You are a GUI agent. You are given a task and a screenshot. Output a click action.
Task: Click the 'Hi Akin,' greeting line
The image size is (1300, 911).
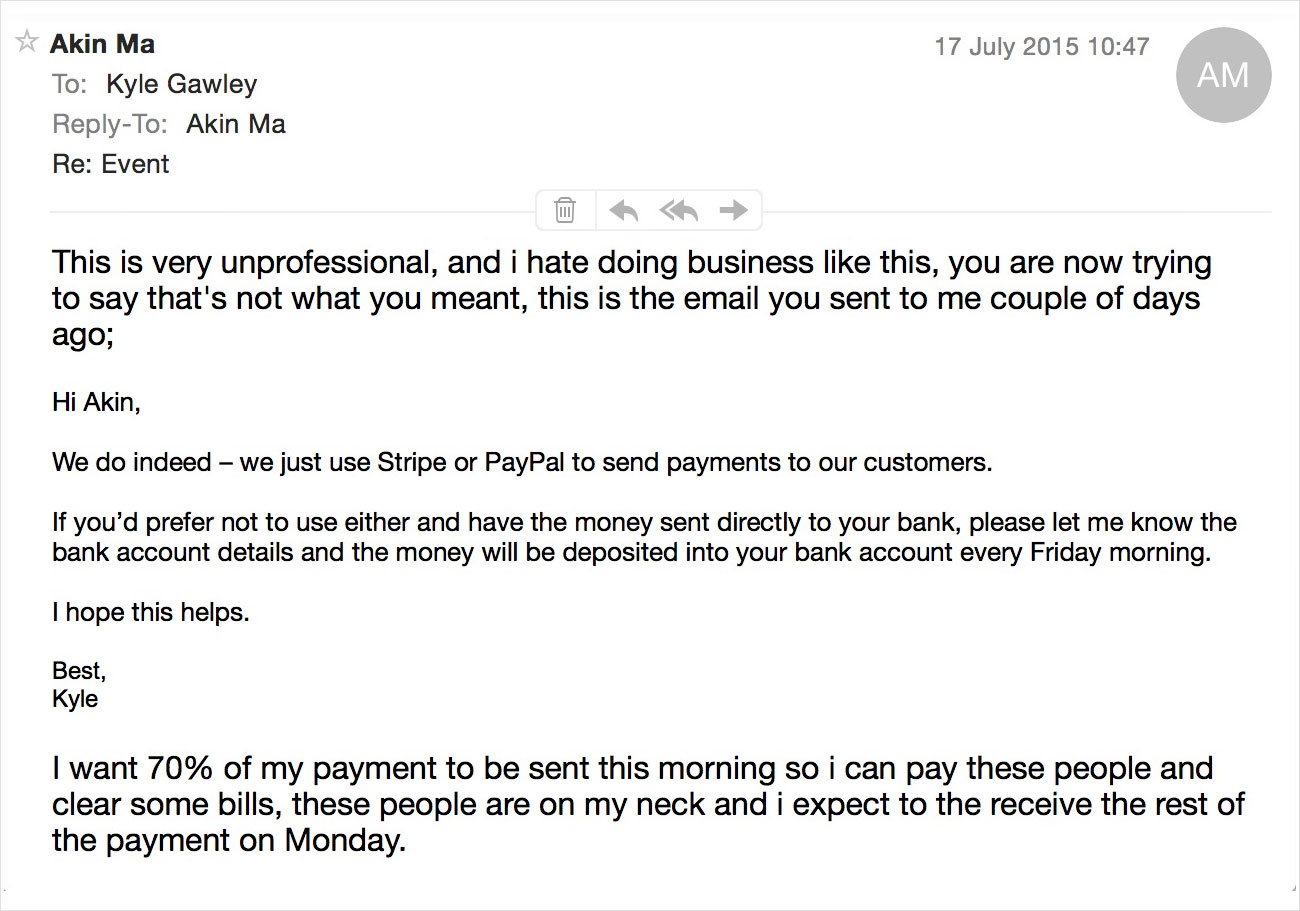pyautogui.click(x=96, y=403)
